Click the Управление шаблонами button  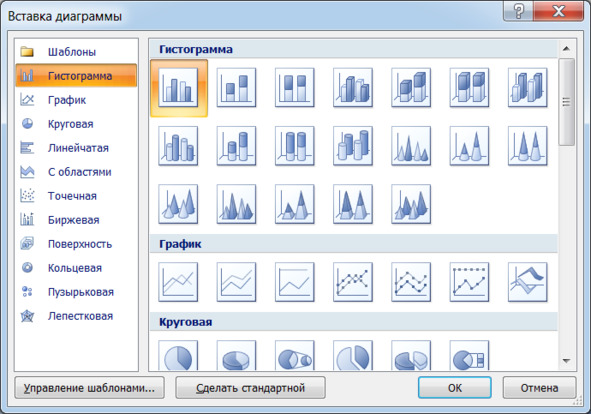[x=89, y=388]
